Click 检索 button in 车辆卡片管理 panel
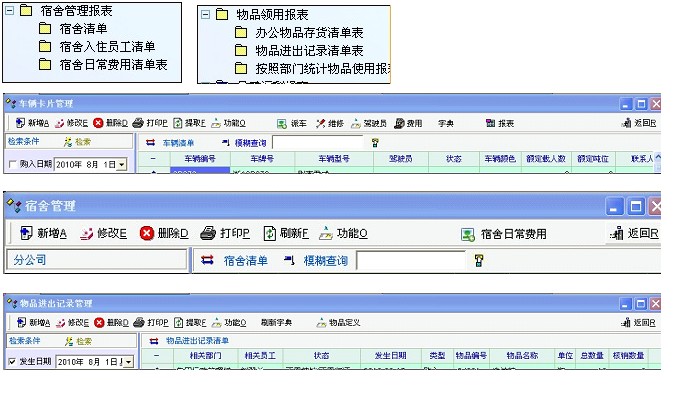682x397 pixels. (x=77, y=142)
